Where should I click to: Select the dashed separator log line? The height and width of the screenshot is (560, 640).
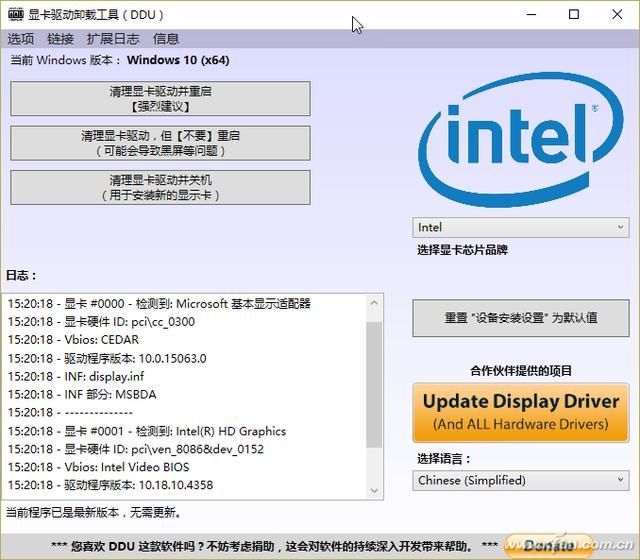tap(70, 412)
